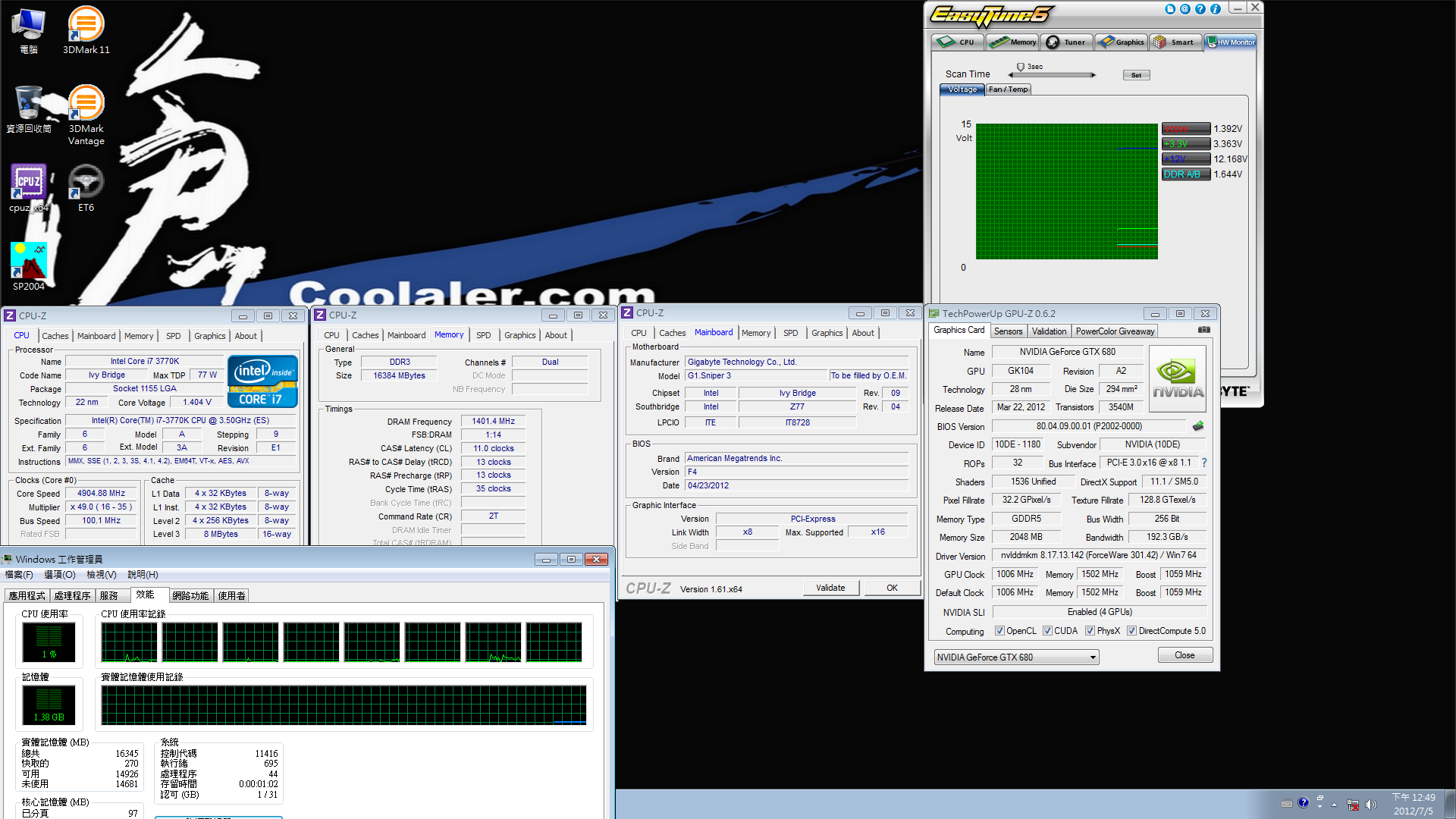Viewport: 1456px width, 819px height.
Task: Click the Set button for Scan Time
Action: (x=1136, y=74)
